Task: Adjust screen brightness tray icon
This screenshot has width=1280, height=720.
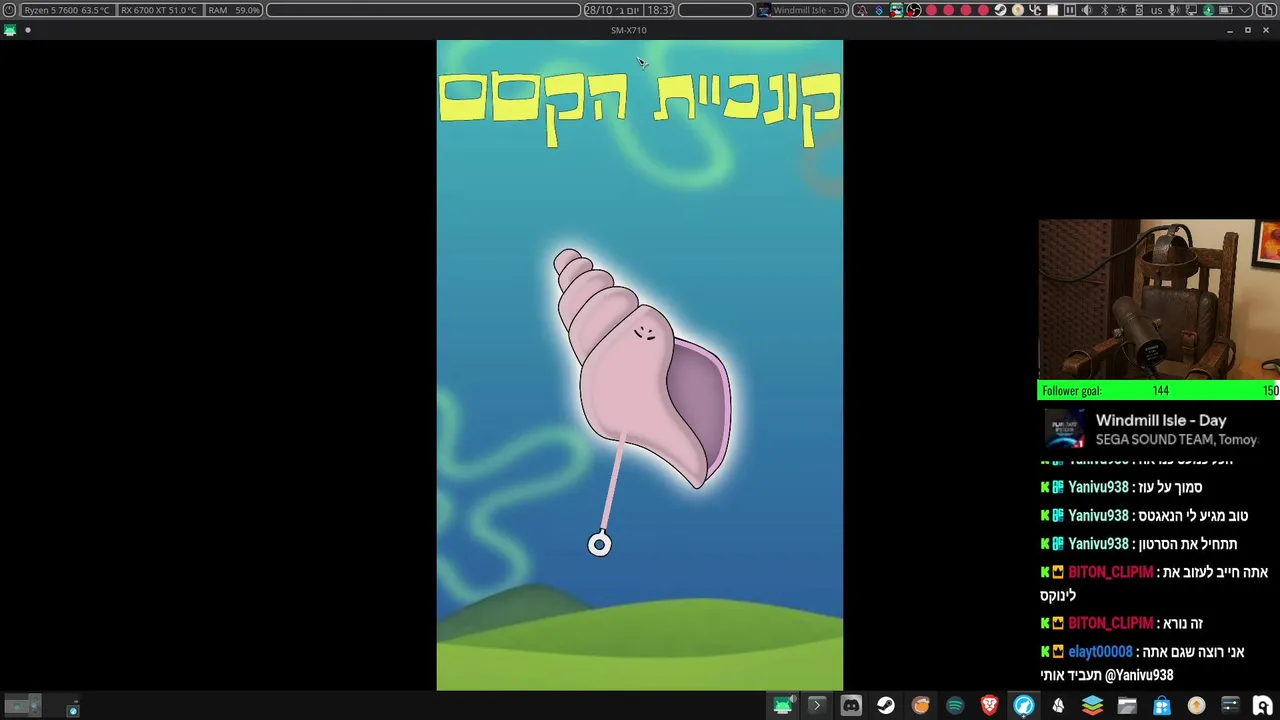Action: (1122, 10)
